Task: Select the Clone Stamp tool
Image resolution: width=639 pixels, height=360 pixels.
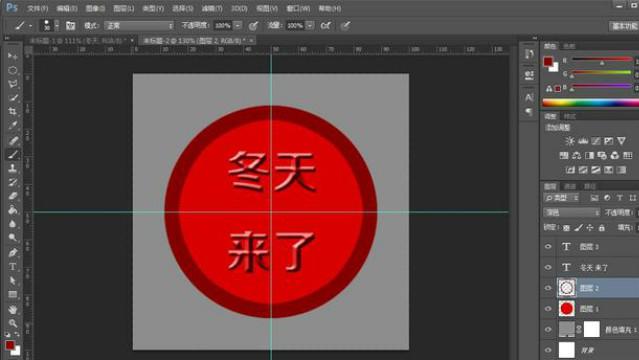Action: 13,168
